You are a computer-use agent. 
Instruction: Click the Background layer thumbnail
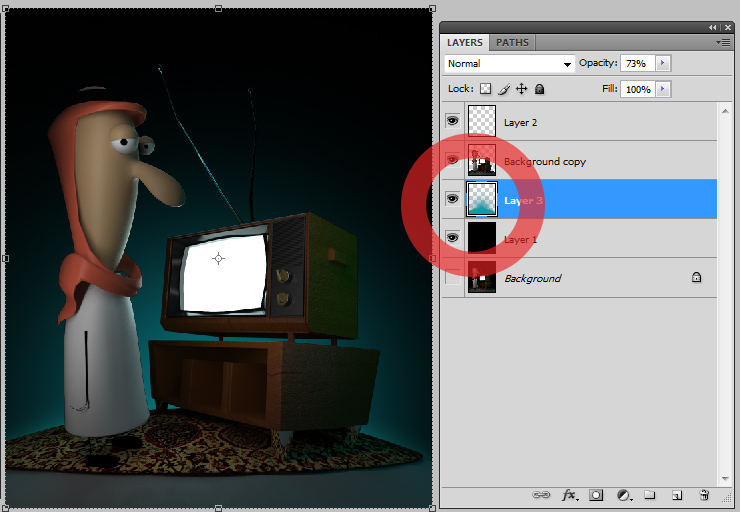pyautogui.click(x=482, y=277)
